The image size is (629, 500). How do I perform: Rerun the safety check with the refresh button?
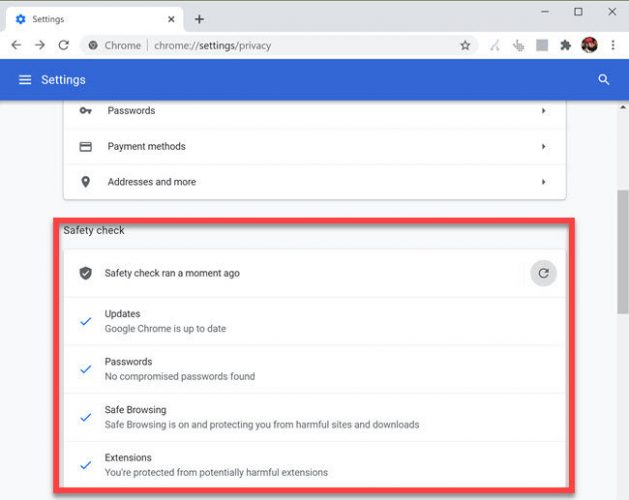point(543,273)
